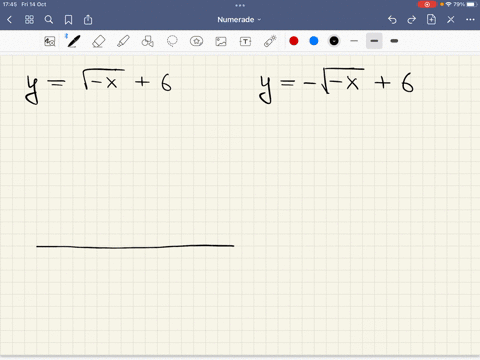Redo the last undone stroke
The width and height of the screenshot is (480, 360).
pyautogui.click(x=412, y=20)
